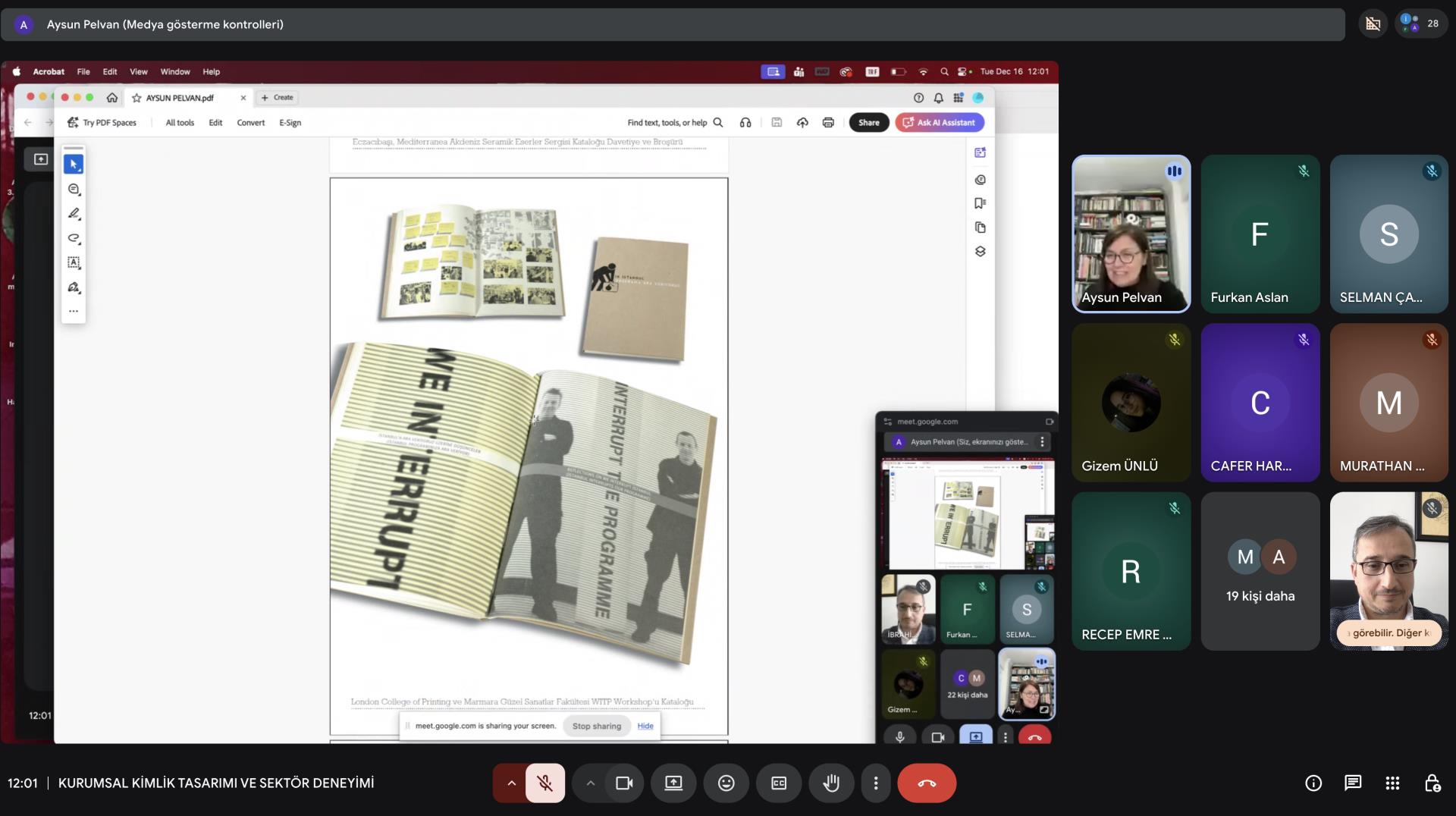Open All tools in Acrobat

pos(180,123)
